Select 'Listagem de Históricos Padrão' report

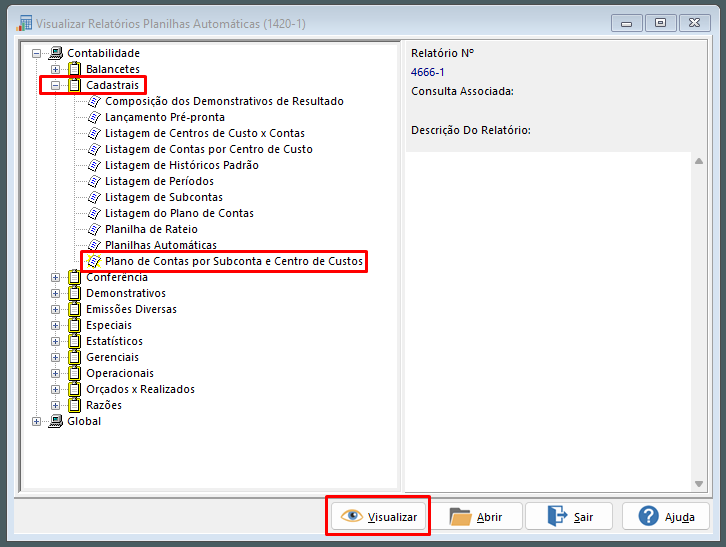tap(182, 165)
